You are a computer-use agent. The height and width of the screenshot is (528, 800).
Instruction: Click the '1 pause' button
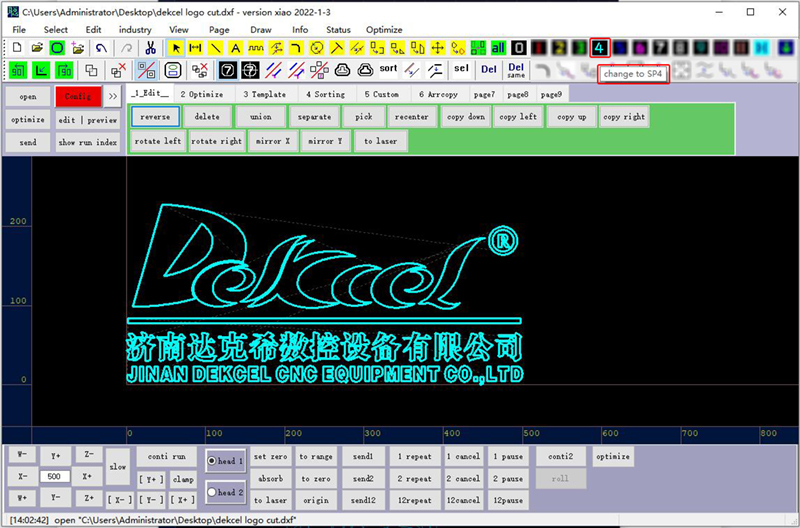[508, 457]
